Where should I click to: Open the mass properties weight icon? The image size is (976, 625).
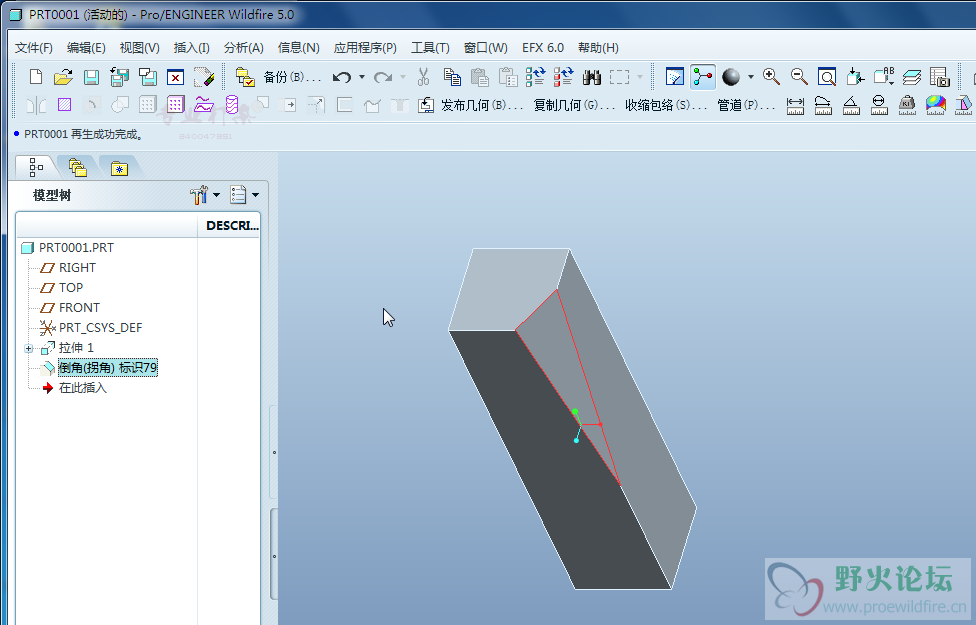point(907,105)
